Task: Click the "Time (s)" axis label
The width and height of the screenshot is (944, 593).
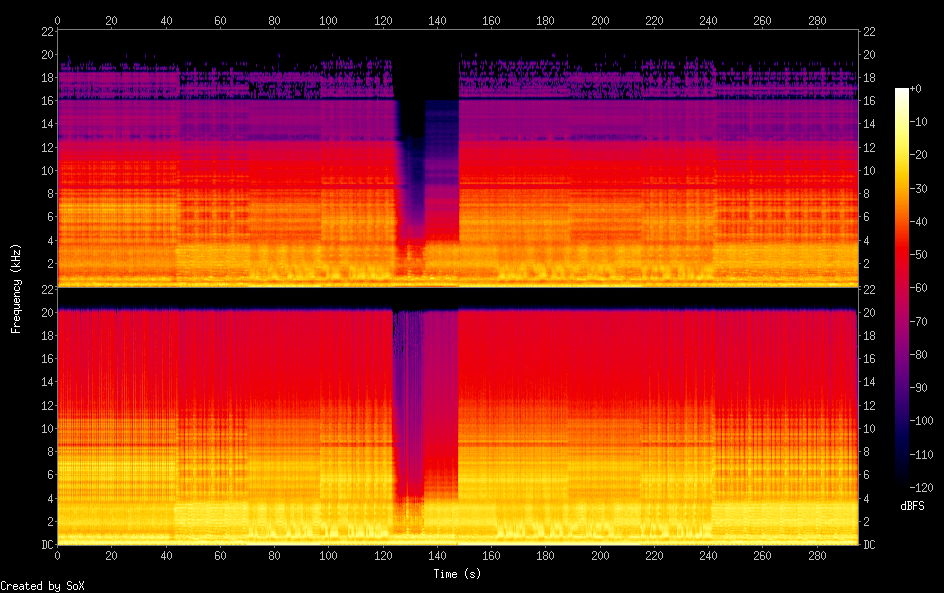Action: pos(458,574)
